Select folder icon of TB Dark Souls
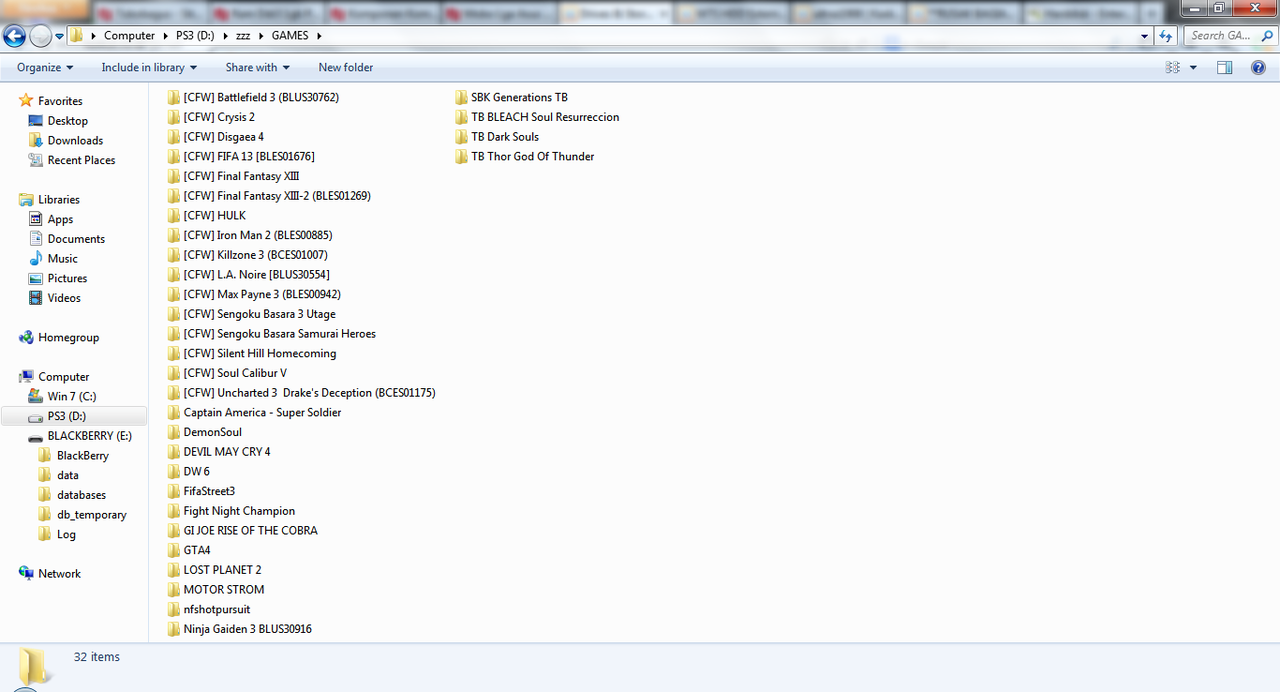1280x692 pixels. pyautogui.click(x=461, y=137)
